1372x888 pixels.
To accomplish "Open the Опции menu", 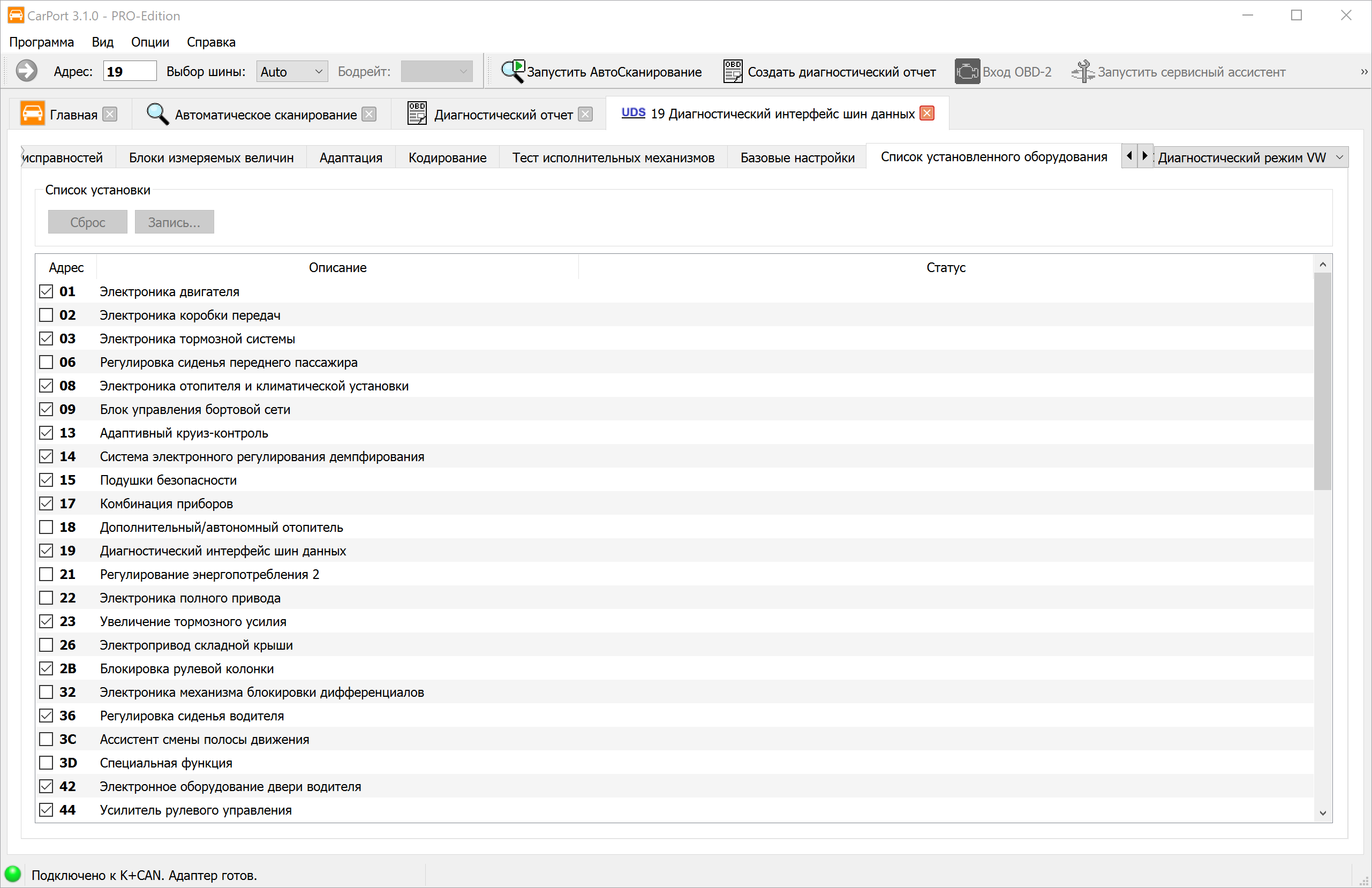I will point(150,42).
